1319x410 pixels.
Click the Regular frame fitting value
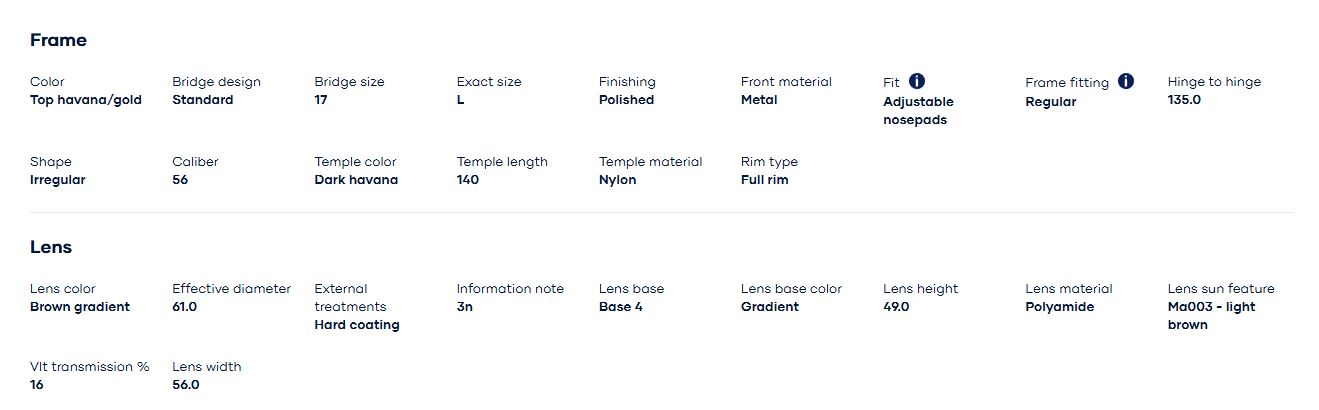pos(1050,102)
